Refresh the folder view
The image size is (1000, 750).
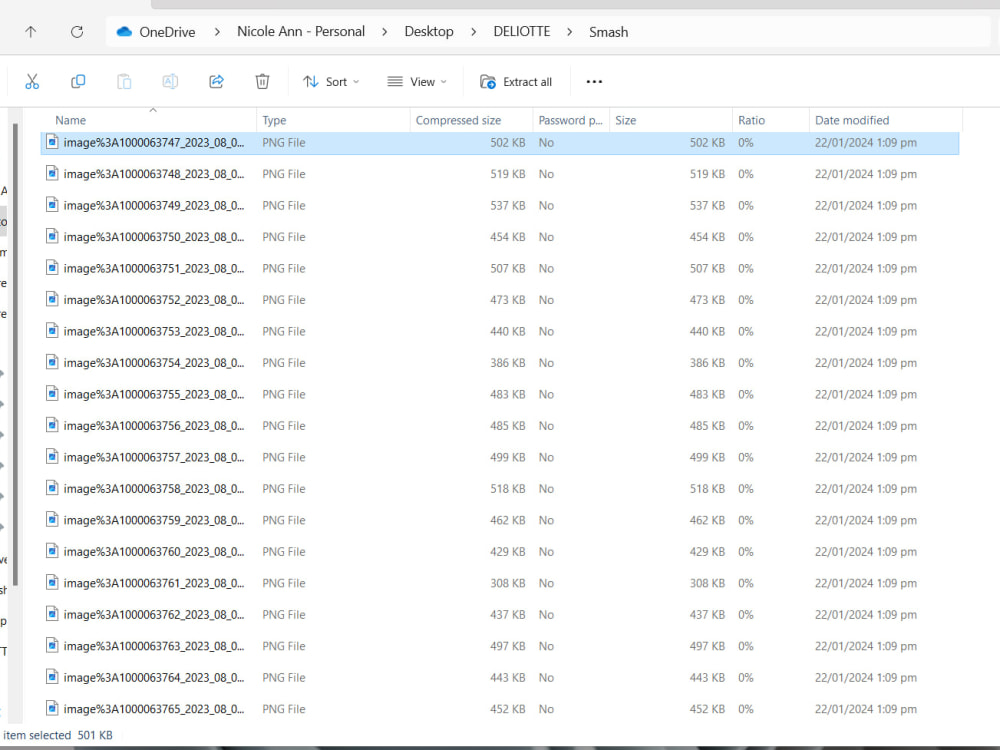[x=77, y=32]
